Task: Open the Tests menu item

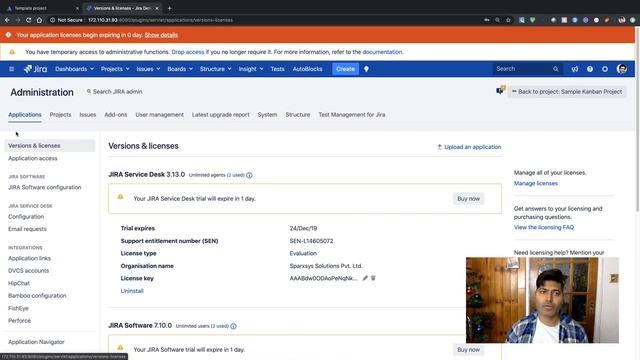Action: (278, 69)
